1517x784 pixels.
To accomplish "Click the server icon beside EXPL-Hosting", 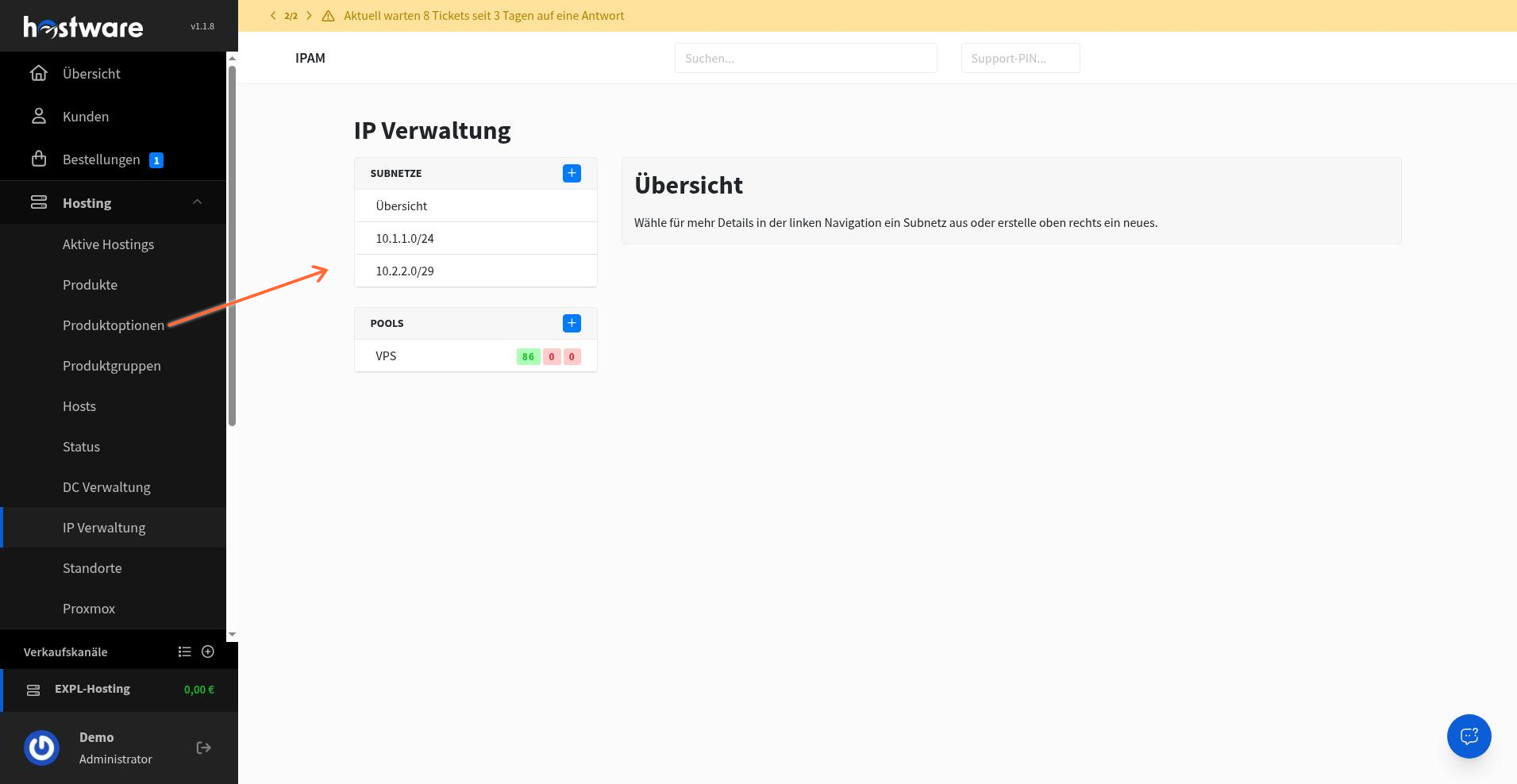I will coord(33,690).
